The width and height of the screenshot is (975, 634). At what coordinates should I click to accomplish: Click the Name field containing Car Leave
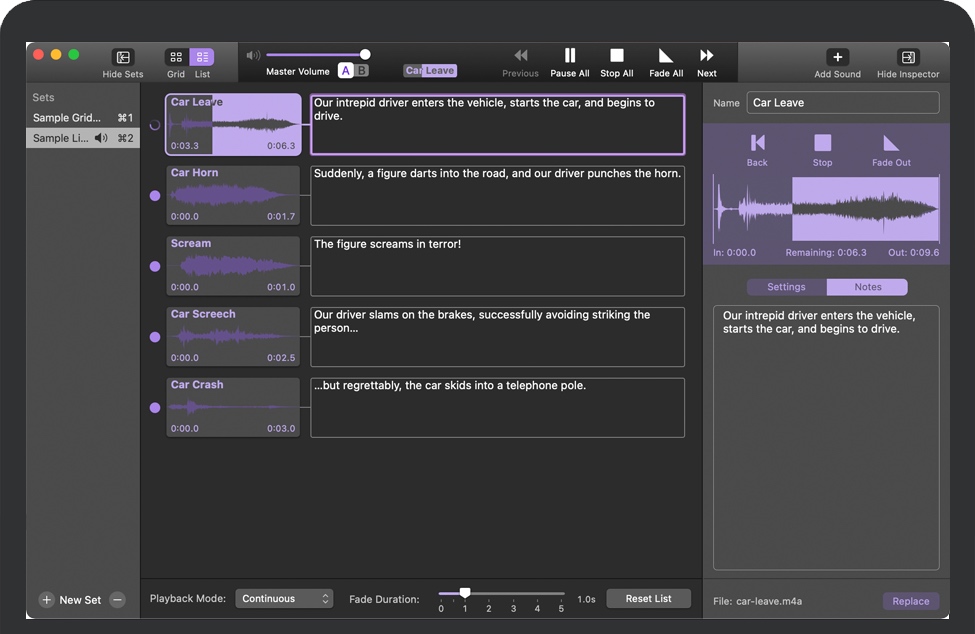[x=842, y=103]
